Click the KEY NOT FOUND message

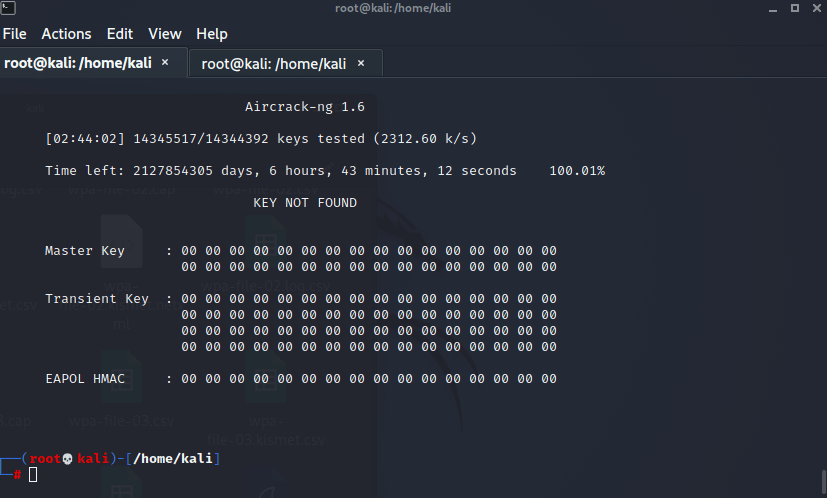click(305, 203)
